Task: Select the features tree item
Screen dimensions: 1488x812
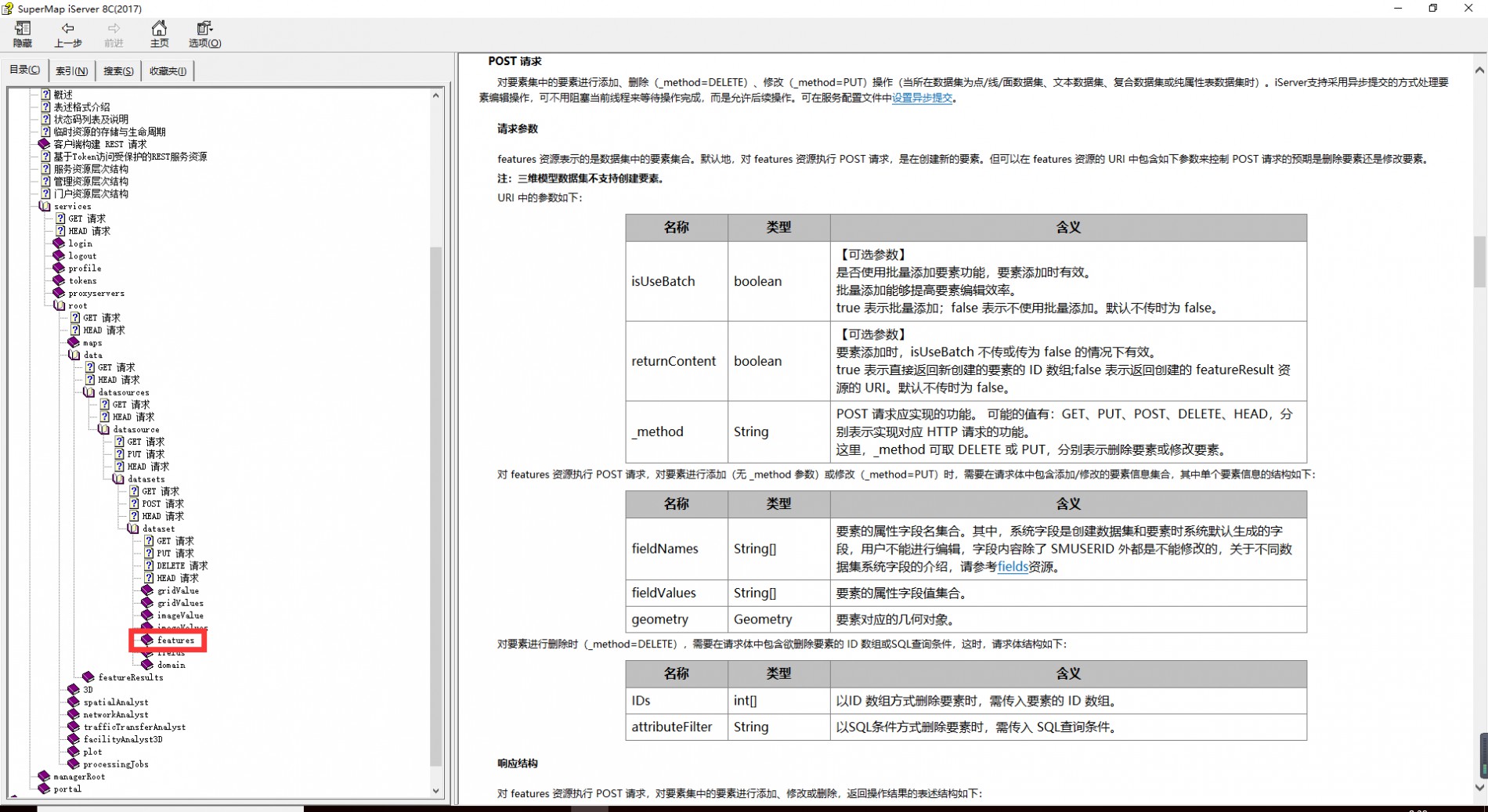Action: pos(175,640)
